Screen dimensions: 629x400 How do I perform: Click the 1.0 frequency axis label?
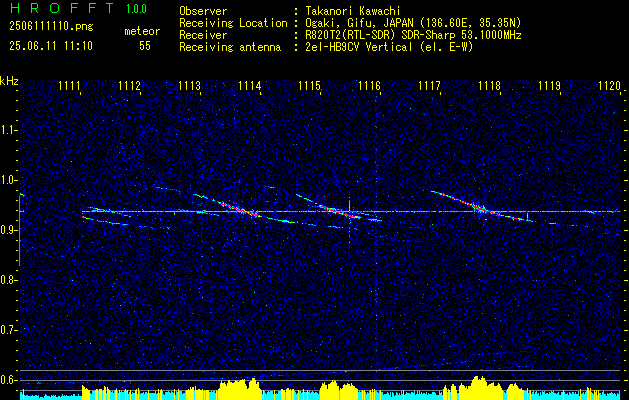point(9,180)
